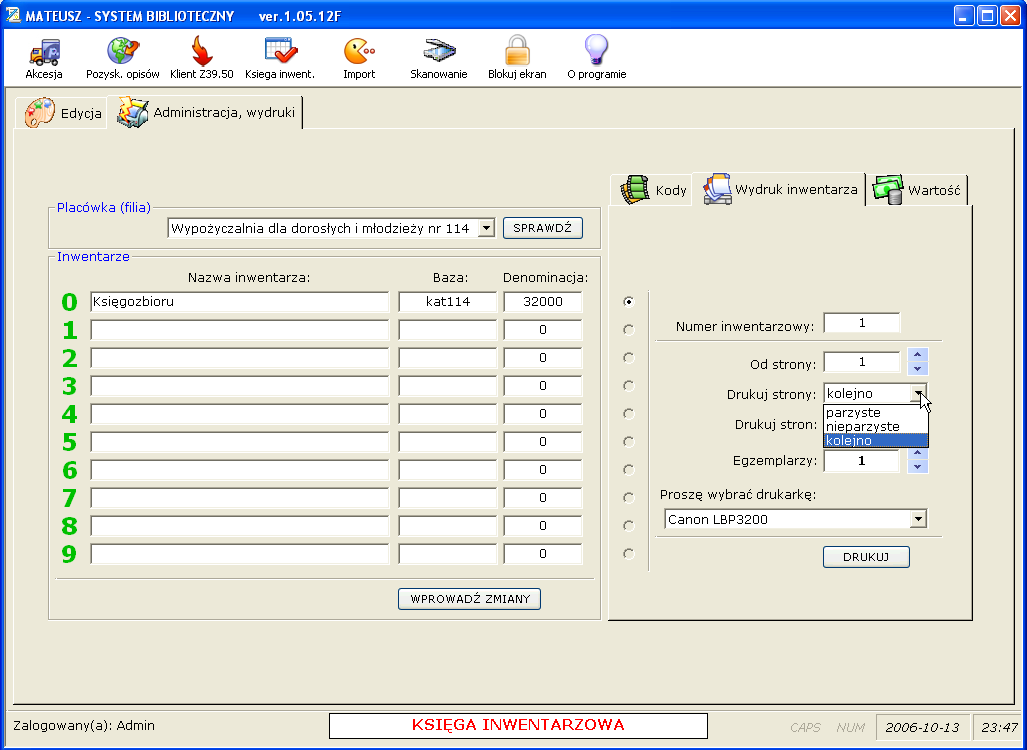The width and height of the screenshot is (1027, 750).
Task: Select radio button for inventory 3
Action: 629,386
